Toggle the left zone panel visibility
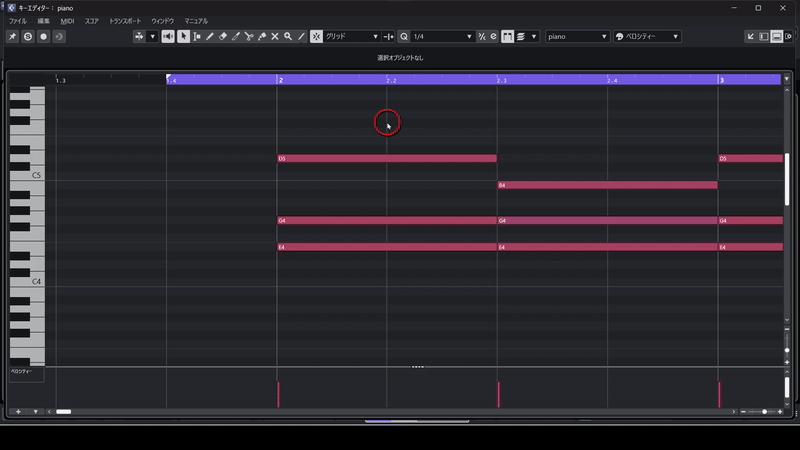The height and width of the screenshot is (450, 800). tap(764, 36)
